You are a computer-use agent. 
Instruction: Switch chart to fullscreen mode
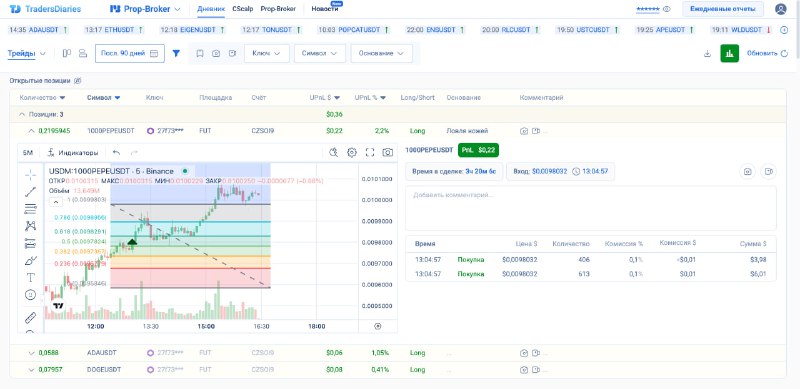[x=370, y=152]
